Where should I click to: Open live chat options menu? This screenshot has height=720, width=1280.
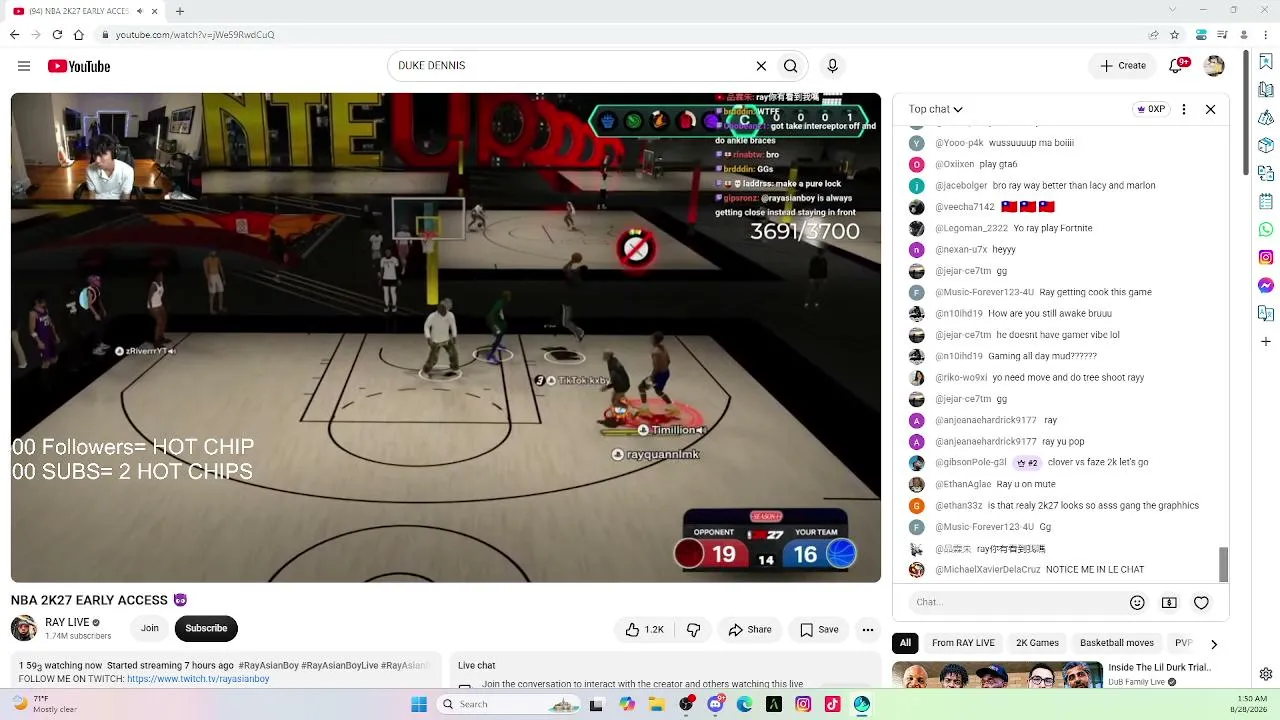[1184, 109]
